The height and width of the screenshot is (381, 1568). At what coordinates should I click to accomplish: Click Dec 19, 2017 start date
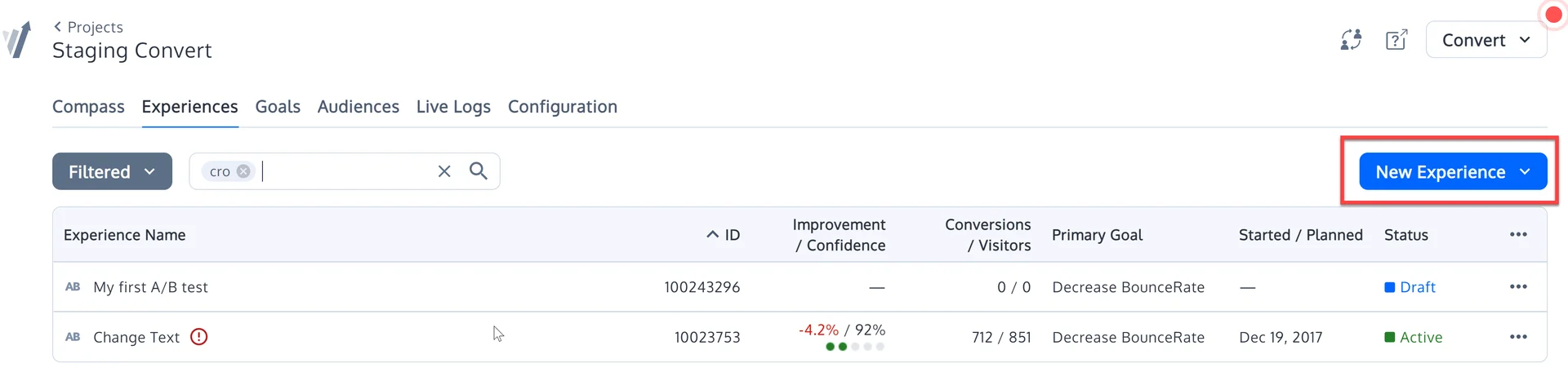click(x=1281, y=337)
